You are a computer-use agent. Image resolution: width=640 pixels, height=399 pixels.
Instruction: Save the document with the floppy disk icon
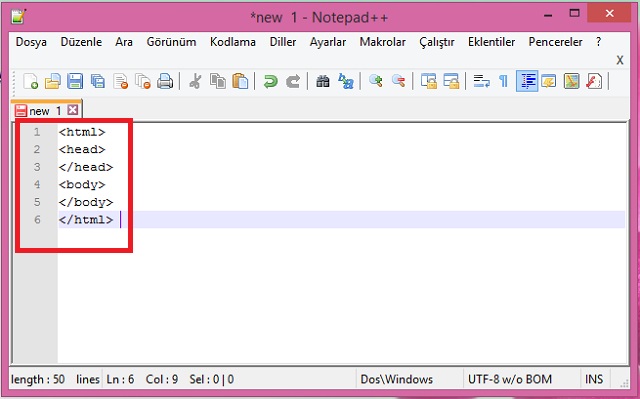pos(75,81)
